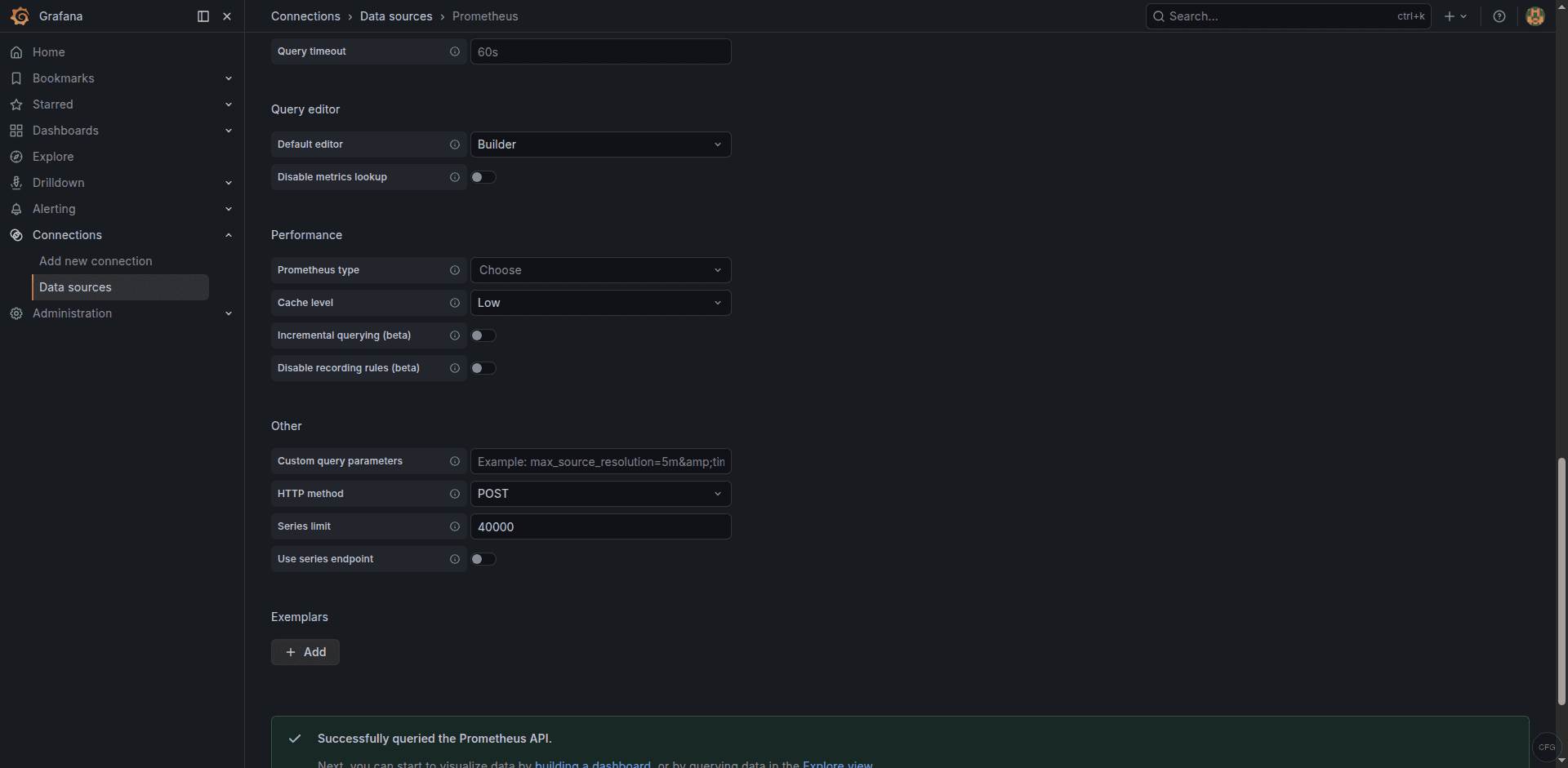
Task: Click the info tooltip next to Series limit
Action: click(455, 526)
